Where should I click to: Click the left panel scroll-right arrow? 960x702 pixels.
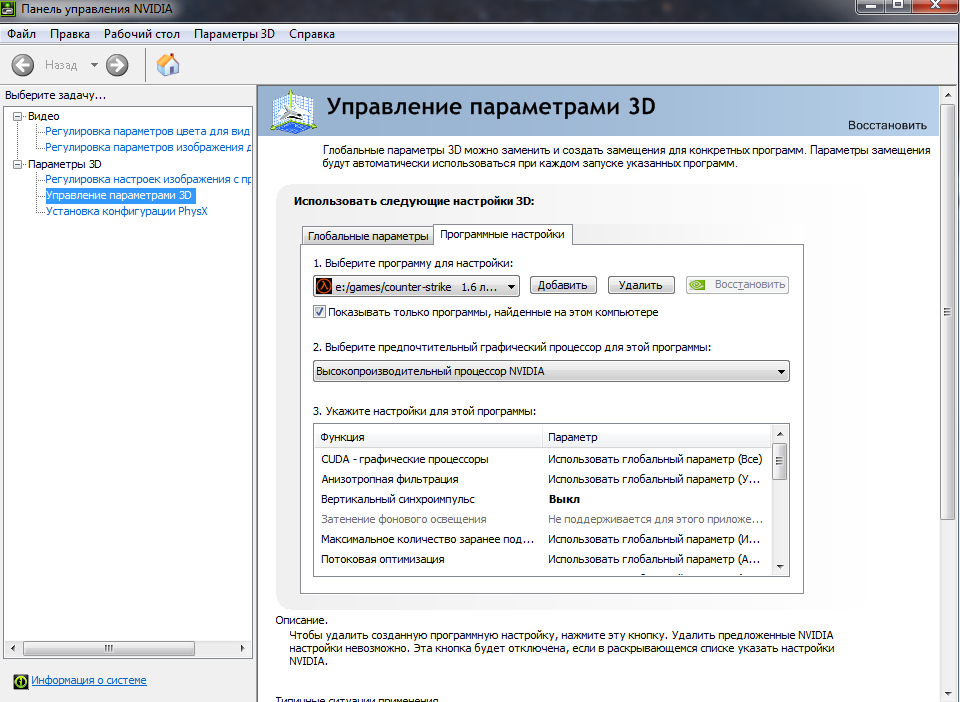[242, 648]
